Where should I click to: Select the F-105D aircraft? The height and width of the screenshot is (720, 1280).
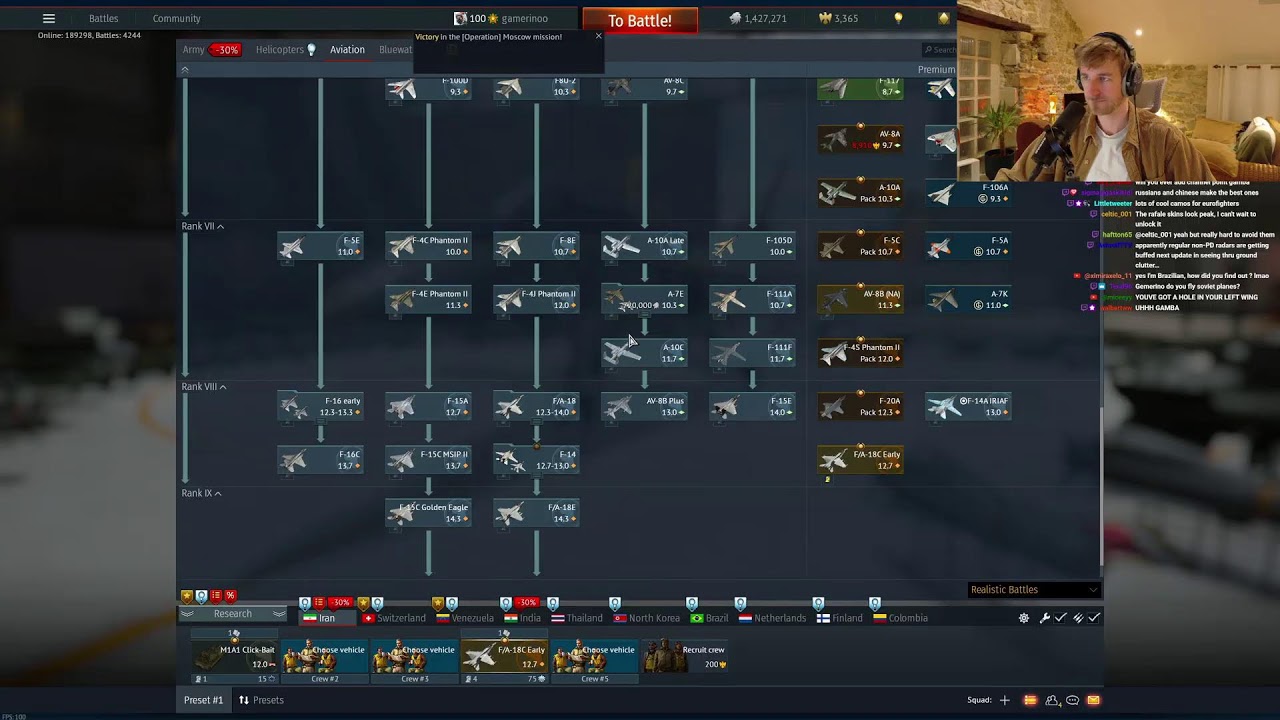[752, 246]
